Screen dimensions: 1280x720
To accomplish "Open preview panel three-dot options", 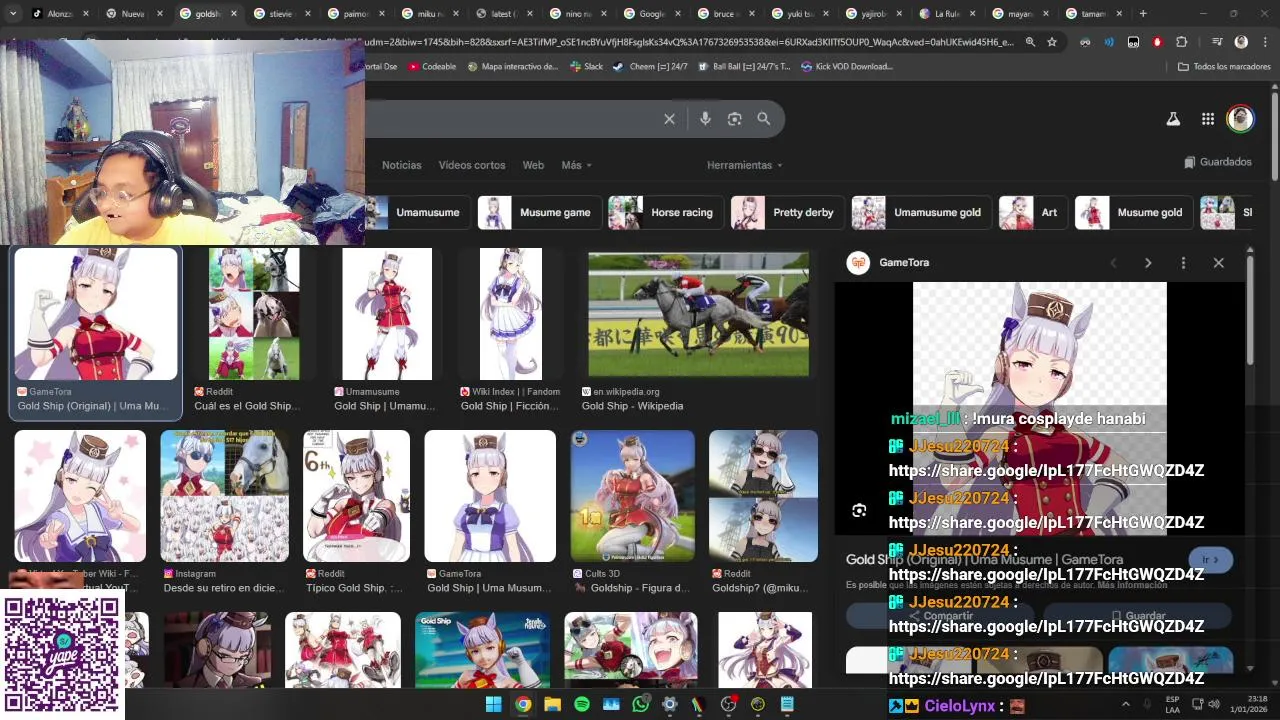I will pyautogui.click(x=1183, y=263).
